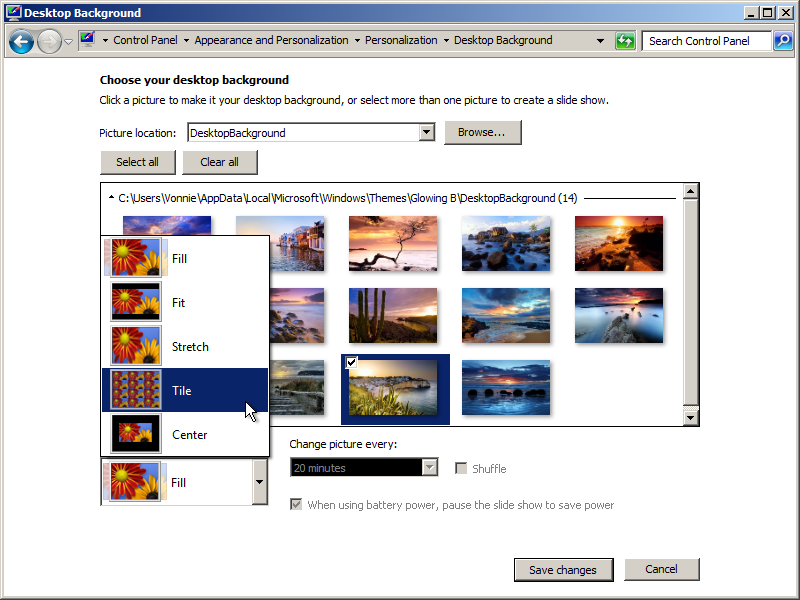Click Clear all button

(219, 162)
